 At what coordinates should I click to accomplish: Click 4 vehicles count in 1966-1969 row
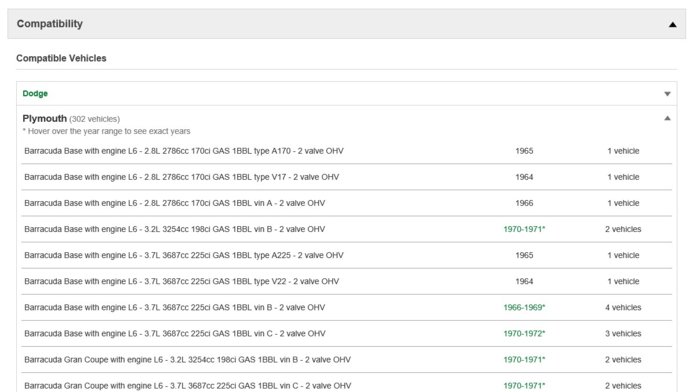[623, 307]
